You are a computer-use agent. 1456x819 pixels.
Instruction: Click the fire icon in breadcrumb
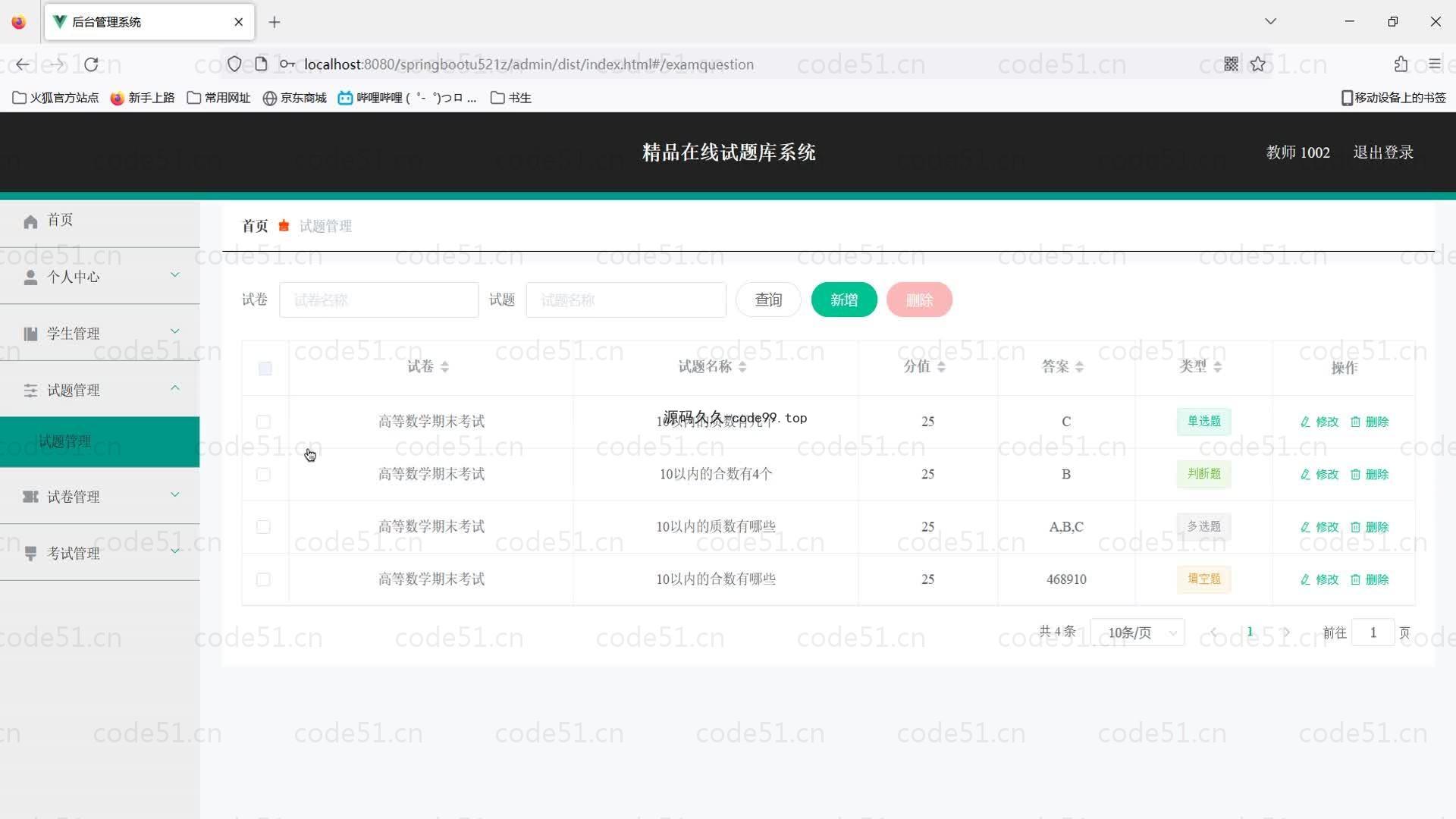pyautogui.click(x=284, y=226)
